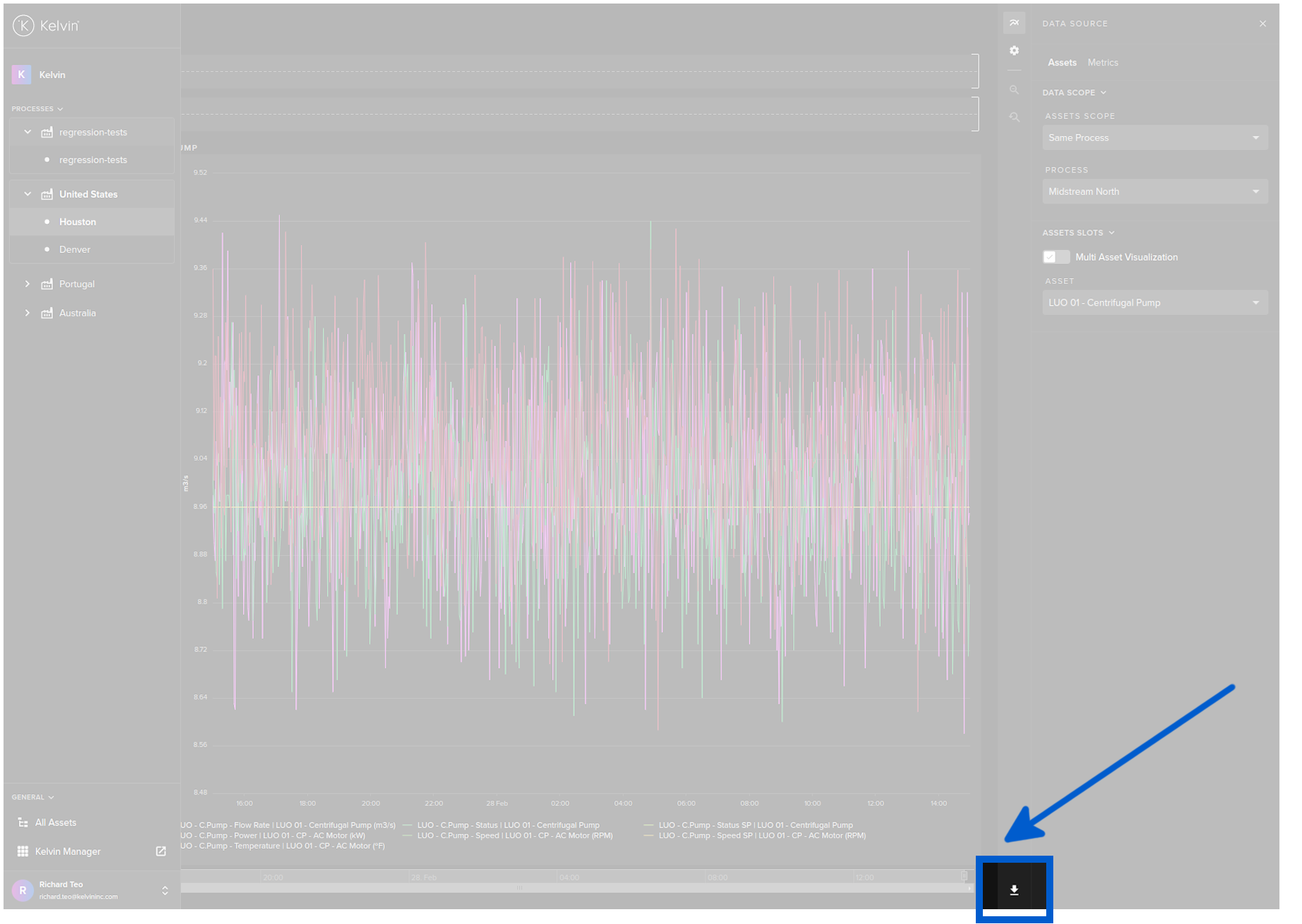This screenshot has width=1302, height=924.
Task: Select the data source chart icon
Action: [1014, 23]
